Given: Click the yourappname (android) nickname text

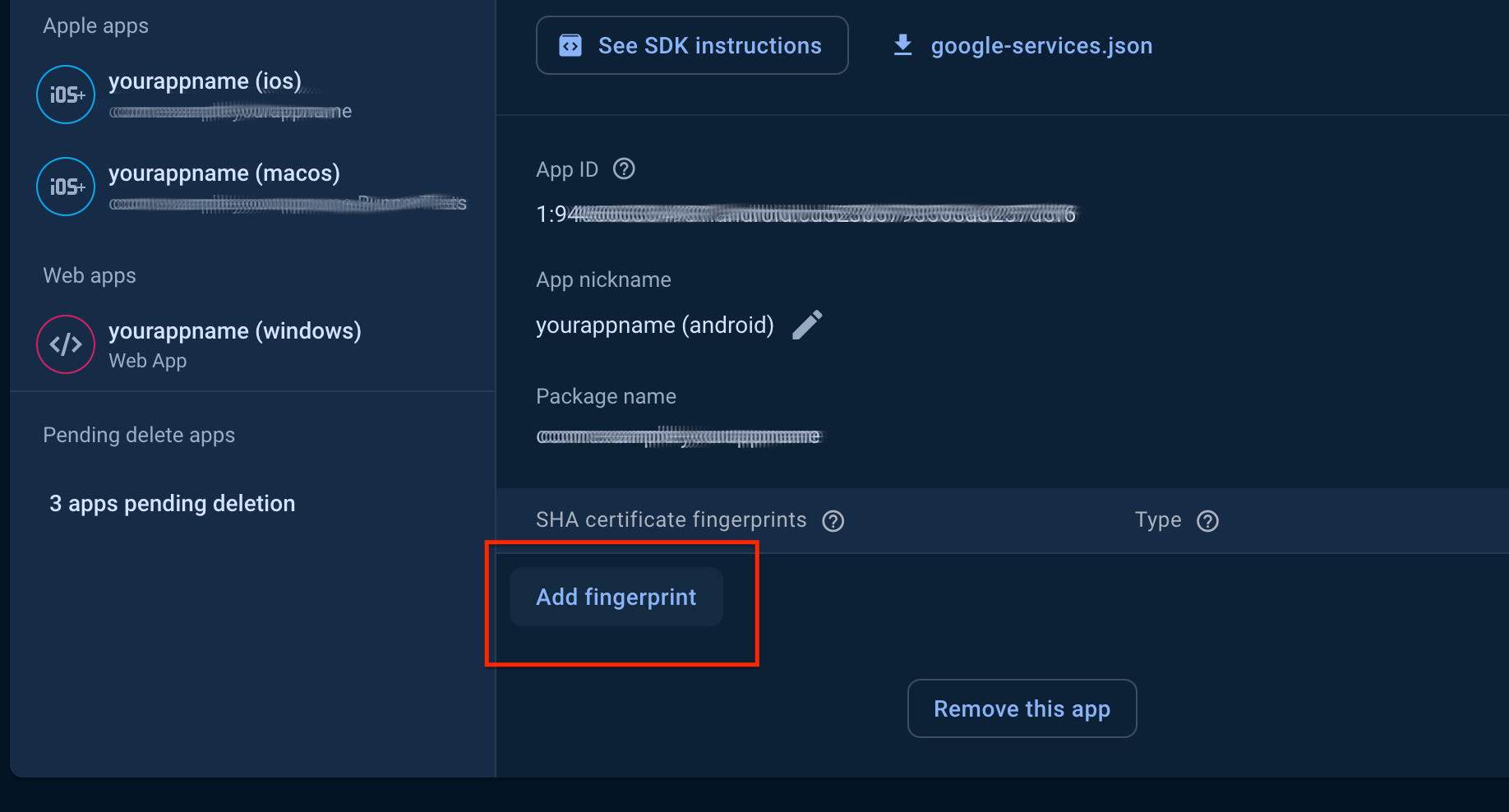Looking at the screenshot, I should (x=654, y=325).
